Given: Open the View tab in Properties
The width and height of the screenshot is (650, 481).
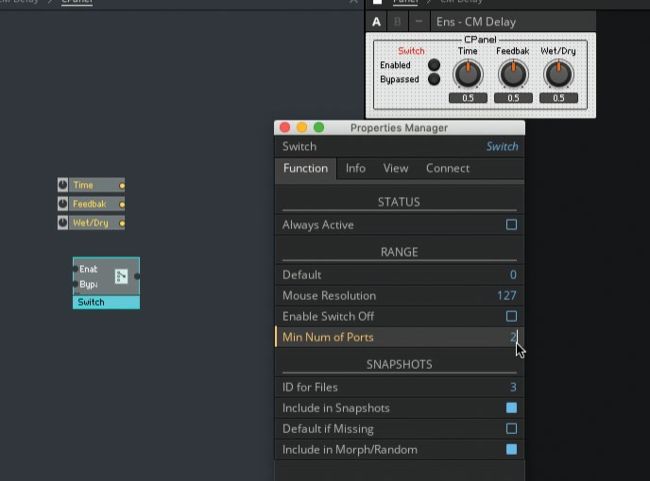Looking at the screenshot, I should point(395,168).
